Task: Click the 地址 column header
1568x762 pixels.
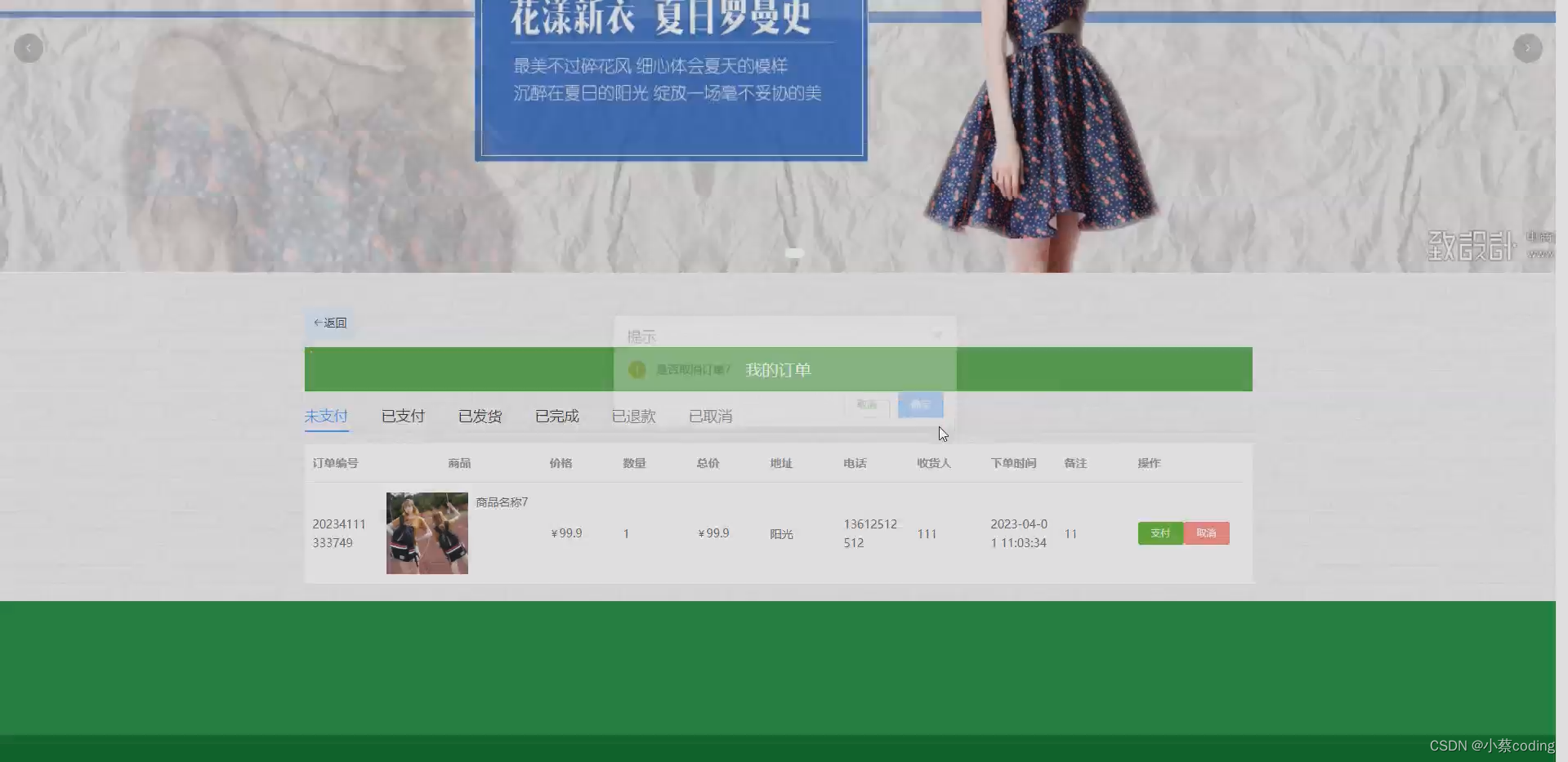Action: tap(781, 463)
